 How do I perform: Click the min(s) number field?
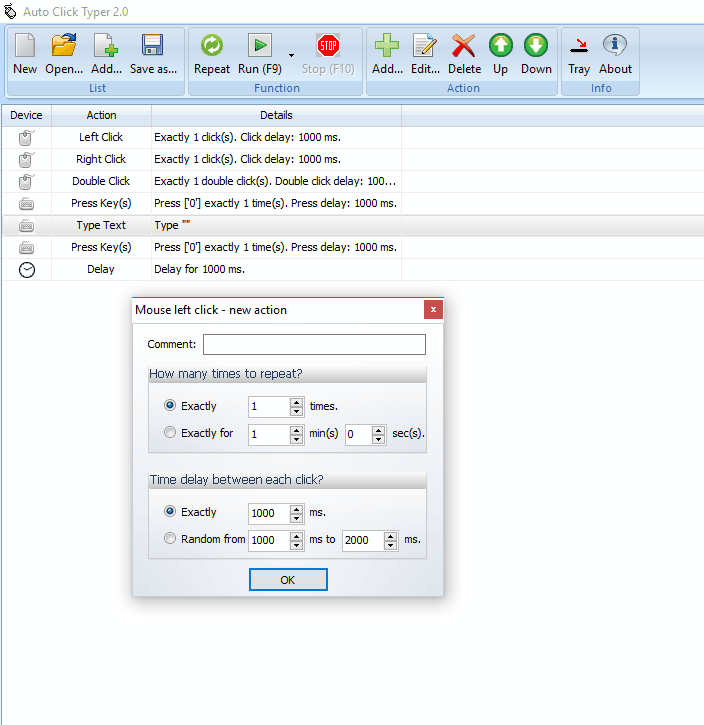(x=269, y=434)
